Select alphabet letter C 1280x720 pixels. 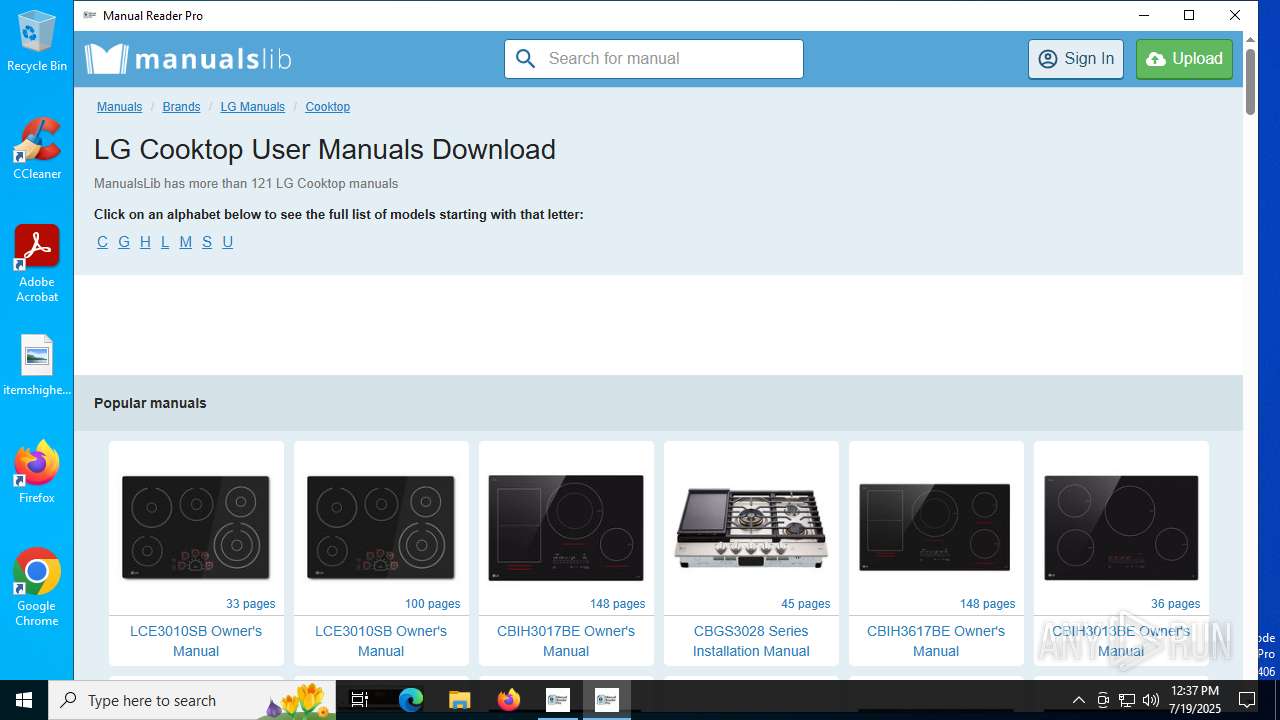(102, 242)
